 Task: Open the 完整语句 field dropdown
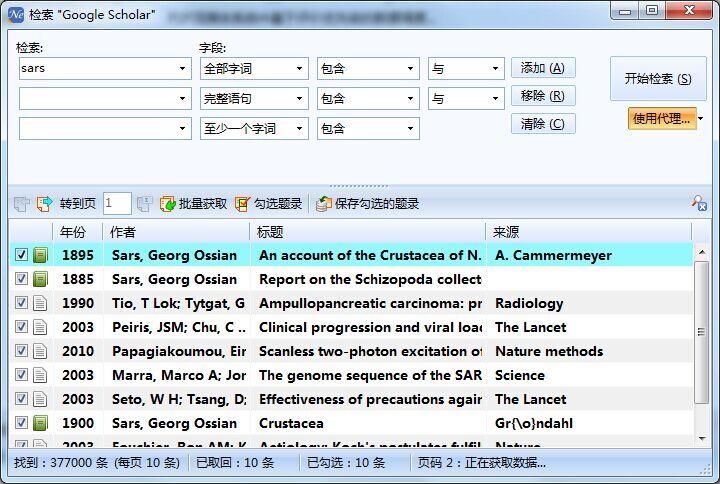coord(299,98)
